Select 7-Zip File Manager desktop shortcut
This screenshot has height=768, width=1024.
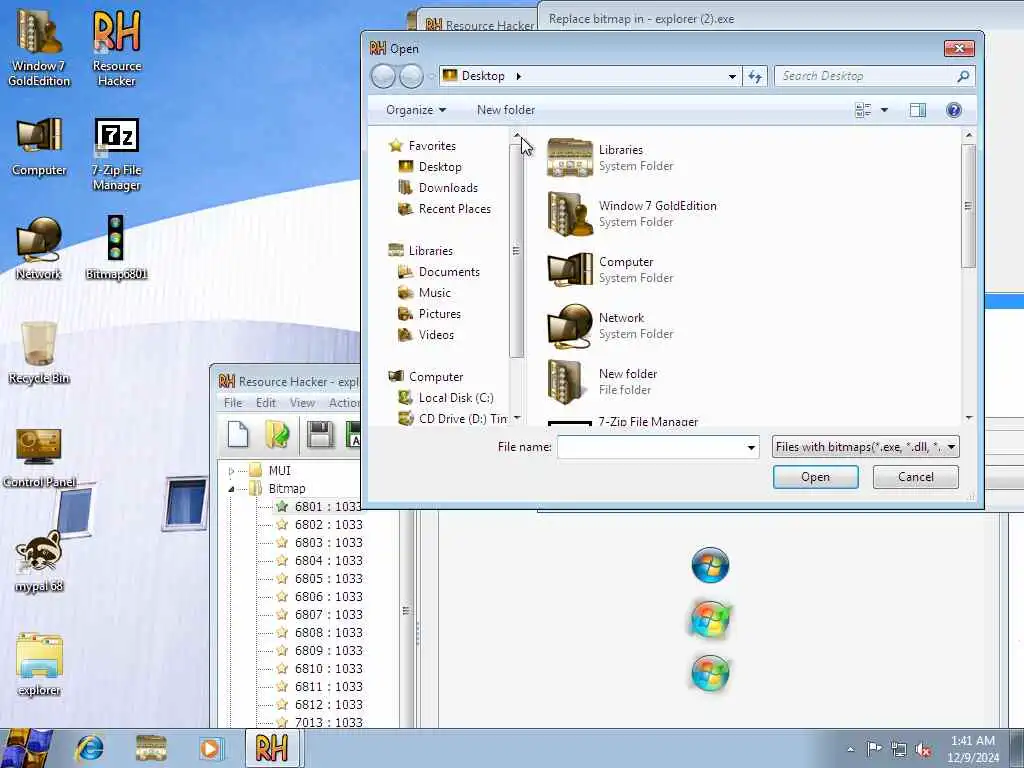pyautogui.click(x=117, y=154)
